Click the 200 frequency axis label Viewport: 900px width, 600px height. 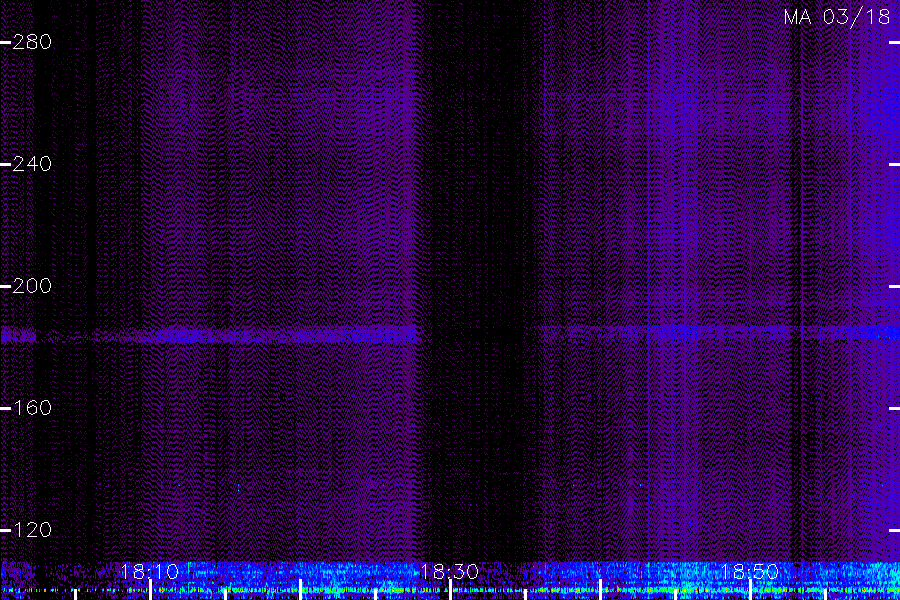(32, 286)
